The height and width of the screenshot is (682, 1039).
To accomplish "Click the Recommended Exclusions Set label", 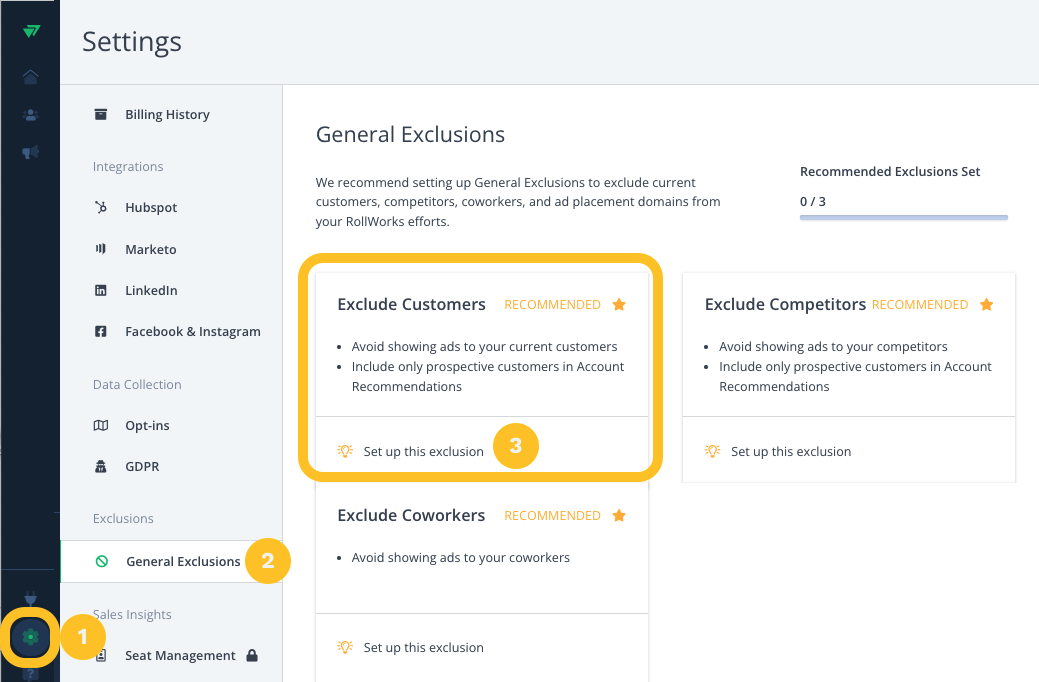I will point(890,172).
